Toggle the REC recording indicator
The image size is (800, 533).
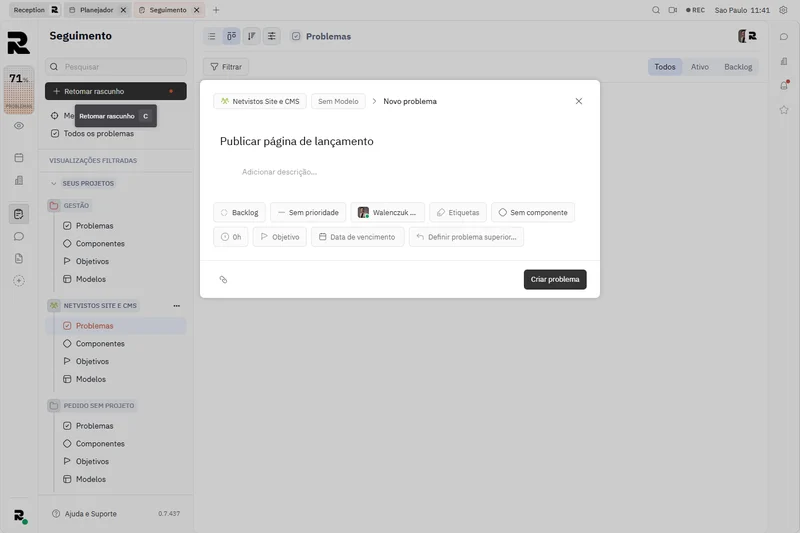(695, 10)
